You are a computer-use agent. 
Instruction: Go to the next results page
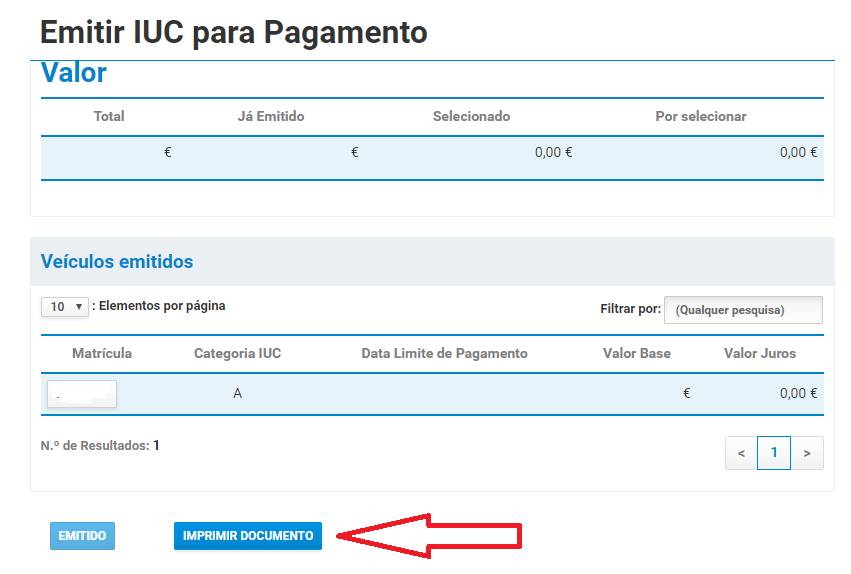(806, 453)
